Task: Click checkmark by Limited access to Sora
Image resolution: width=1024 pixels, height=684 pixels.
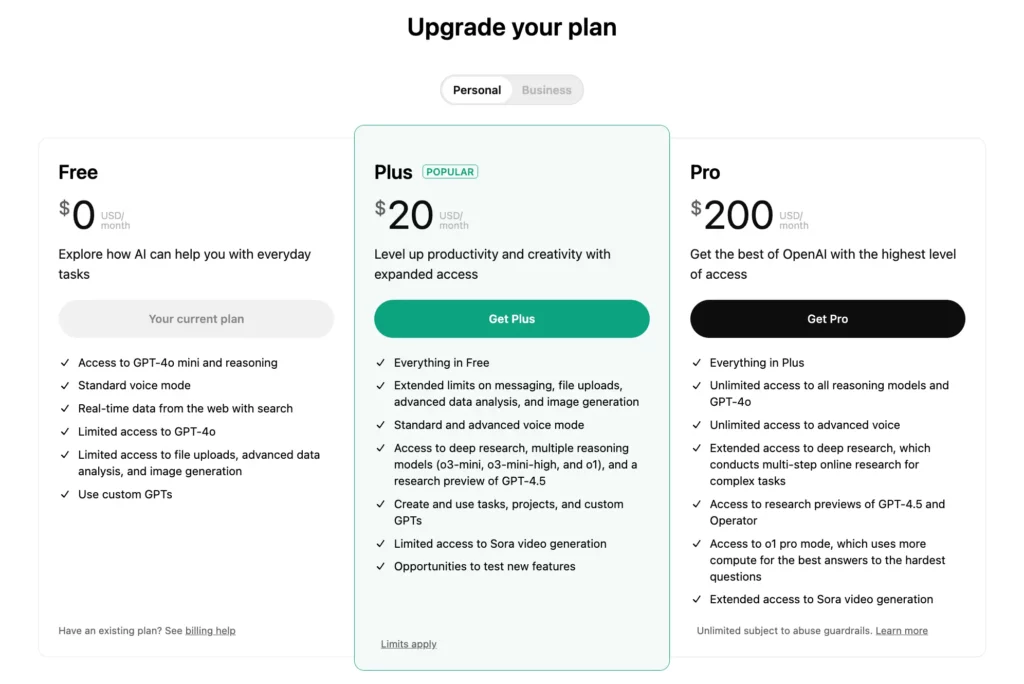Action: point(381,544)
